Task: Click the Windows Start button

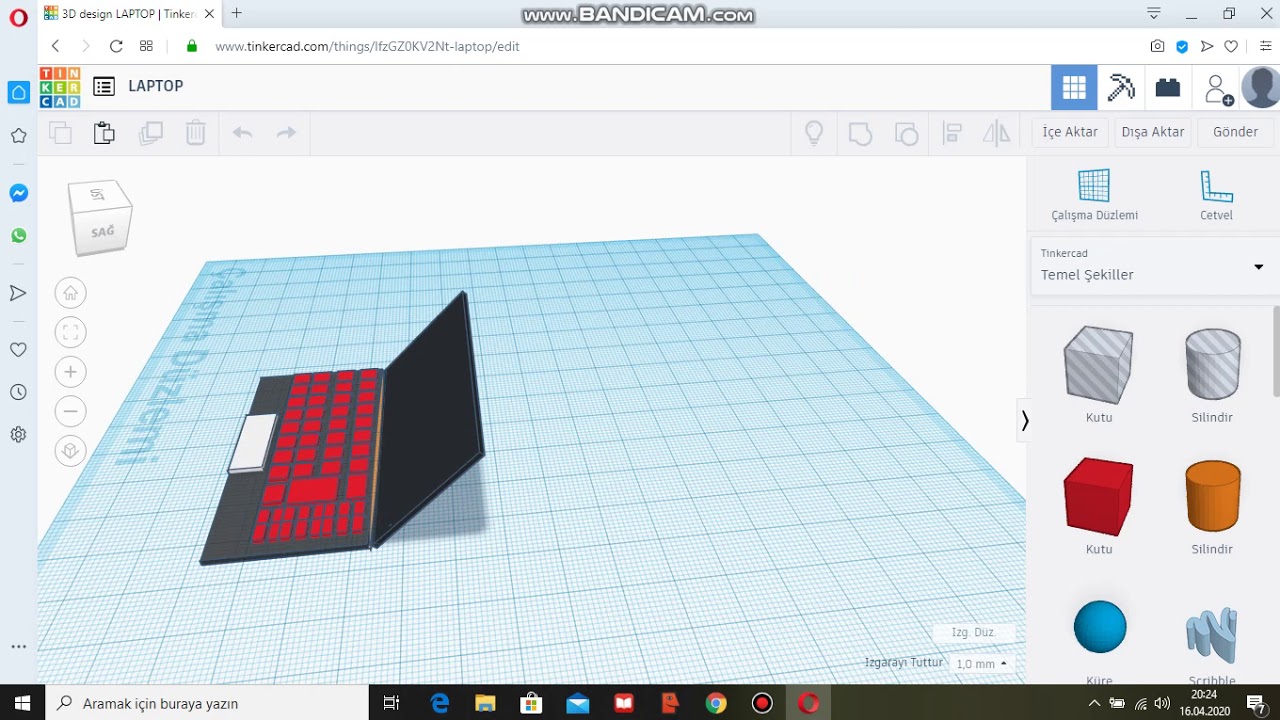Action: [x=22, y=703]
